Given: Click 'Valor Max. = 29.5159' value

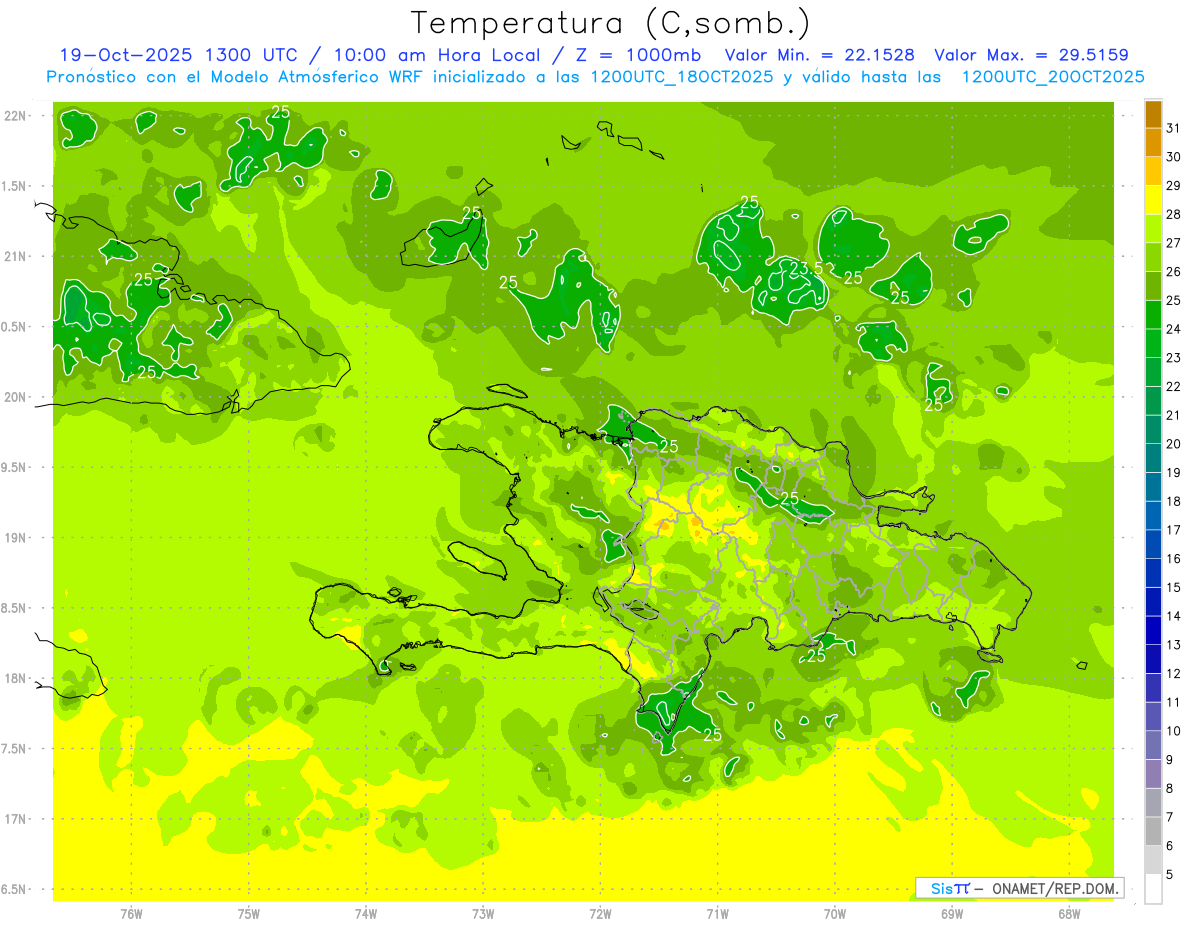Looking at the screenshot, I should [1035, 55].
